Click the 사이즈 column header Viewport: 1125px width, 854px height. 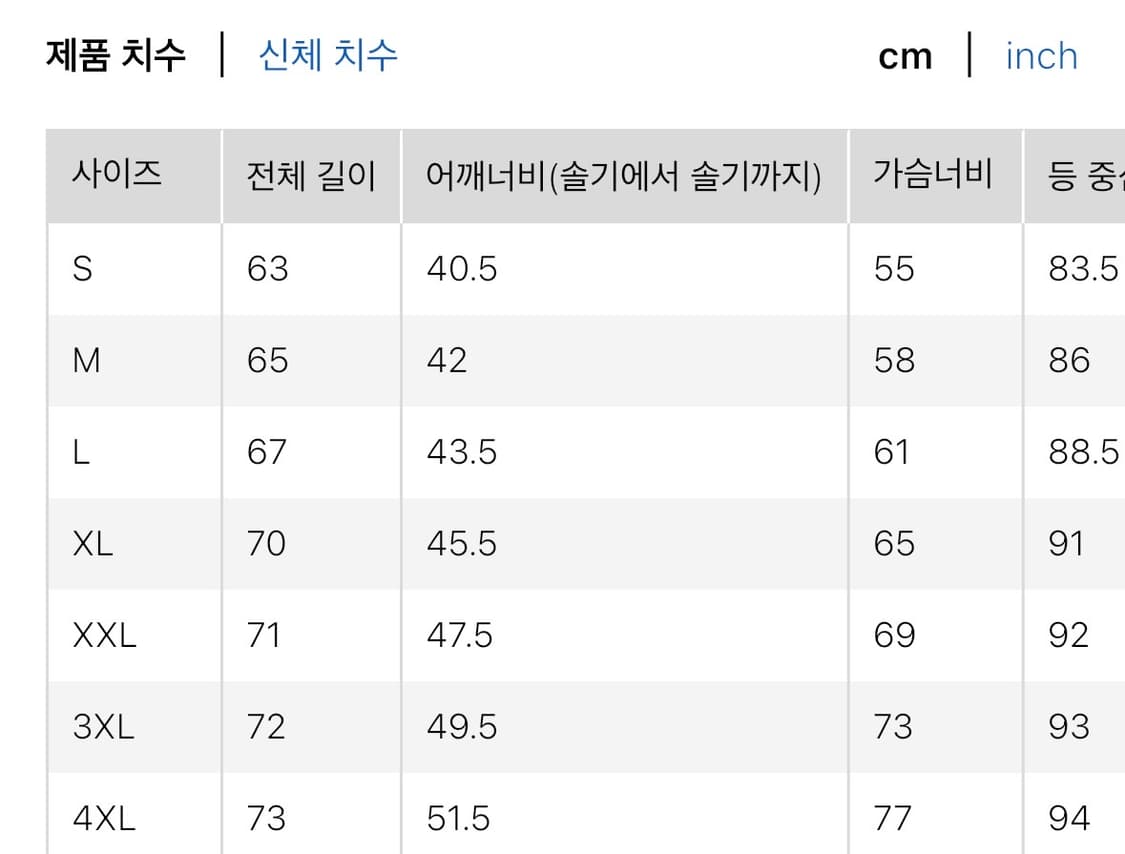coord(117,175)
